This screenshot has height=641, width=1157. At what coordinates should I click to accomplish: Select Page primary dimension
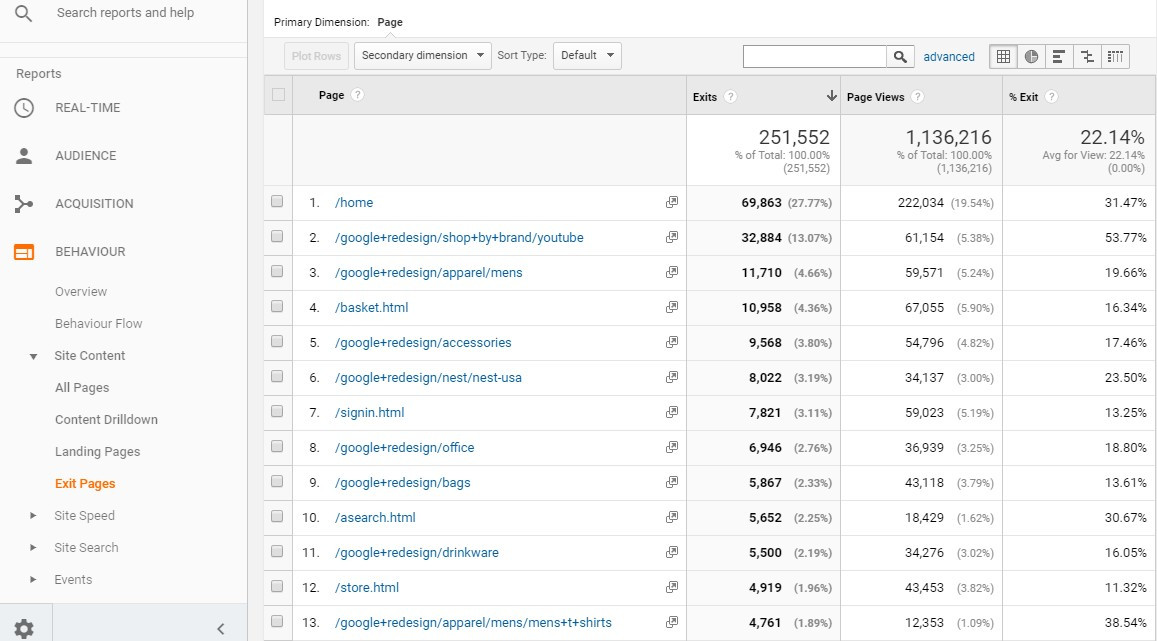390,22
